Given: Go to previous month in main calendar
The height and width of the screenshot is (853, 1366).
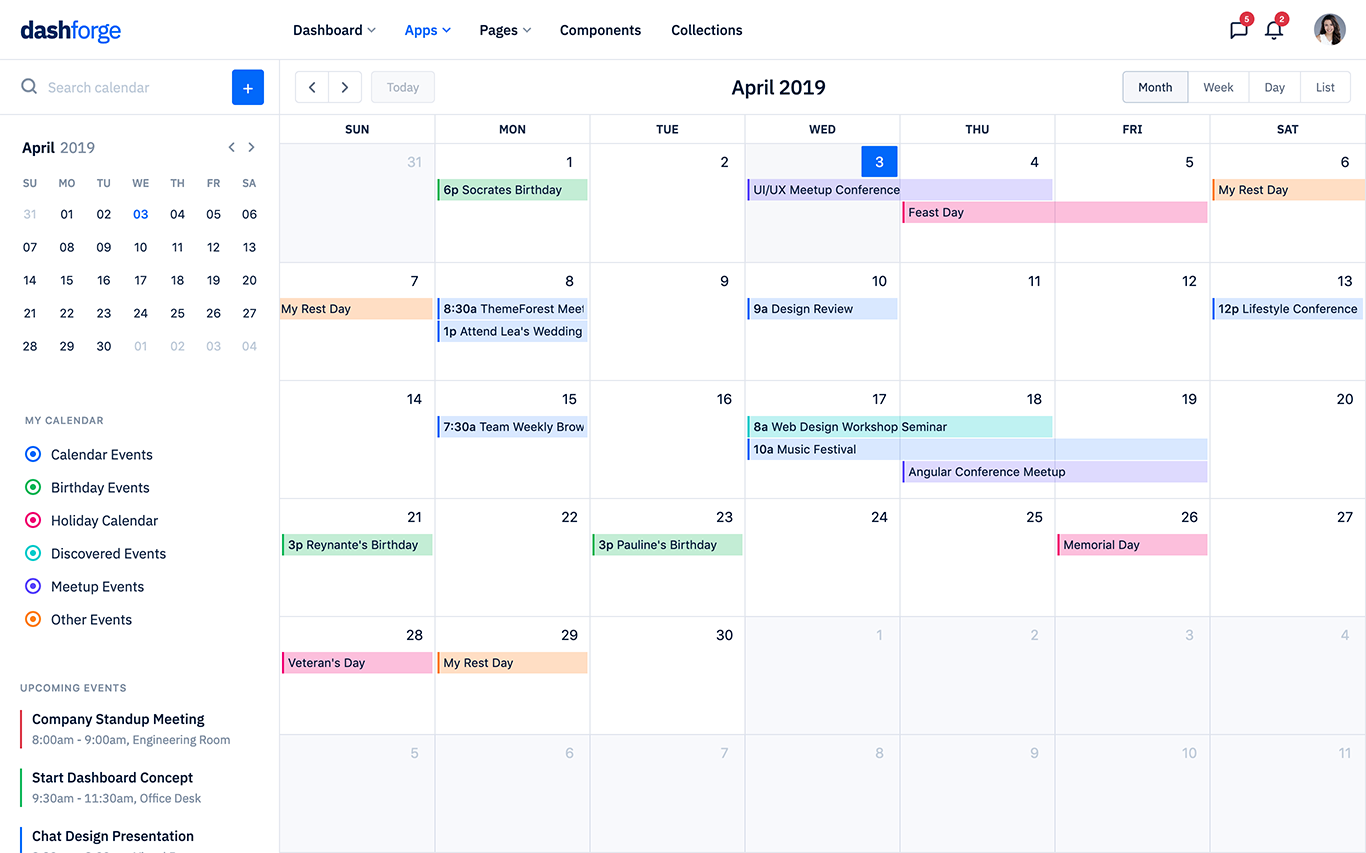Looking at the screenshot, I should pos(312,87).
